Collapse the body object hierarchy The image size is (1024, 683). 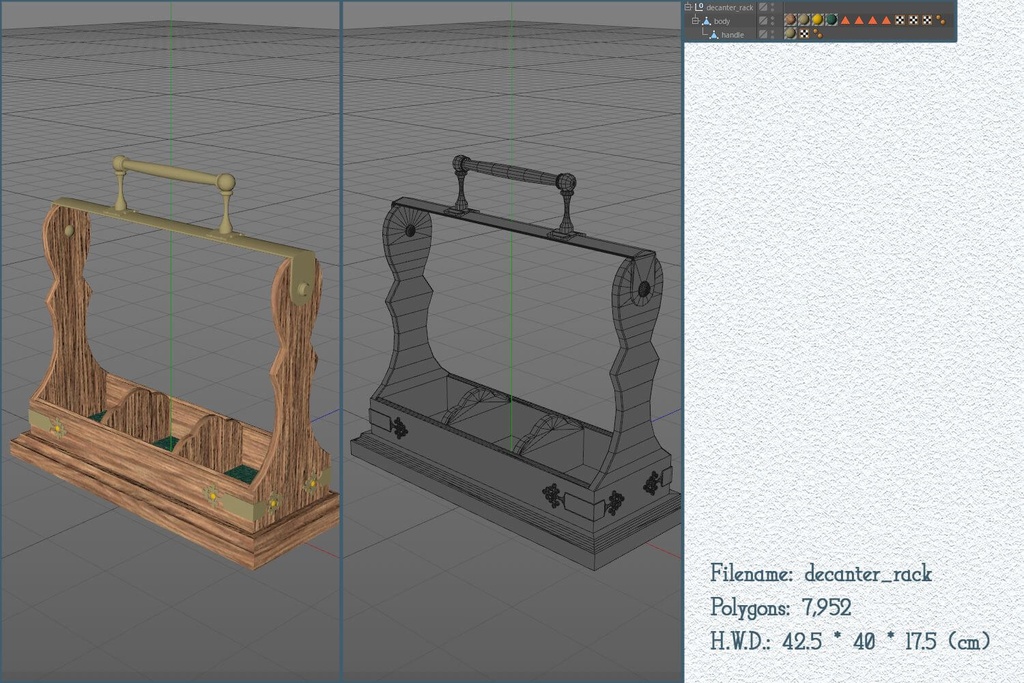pos(696,21)
